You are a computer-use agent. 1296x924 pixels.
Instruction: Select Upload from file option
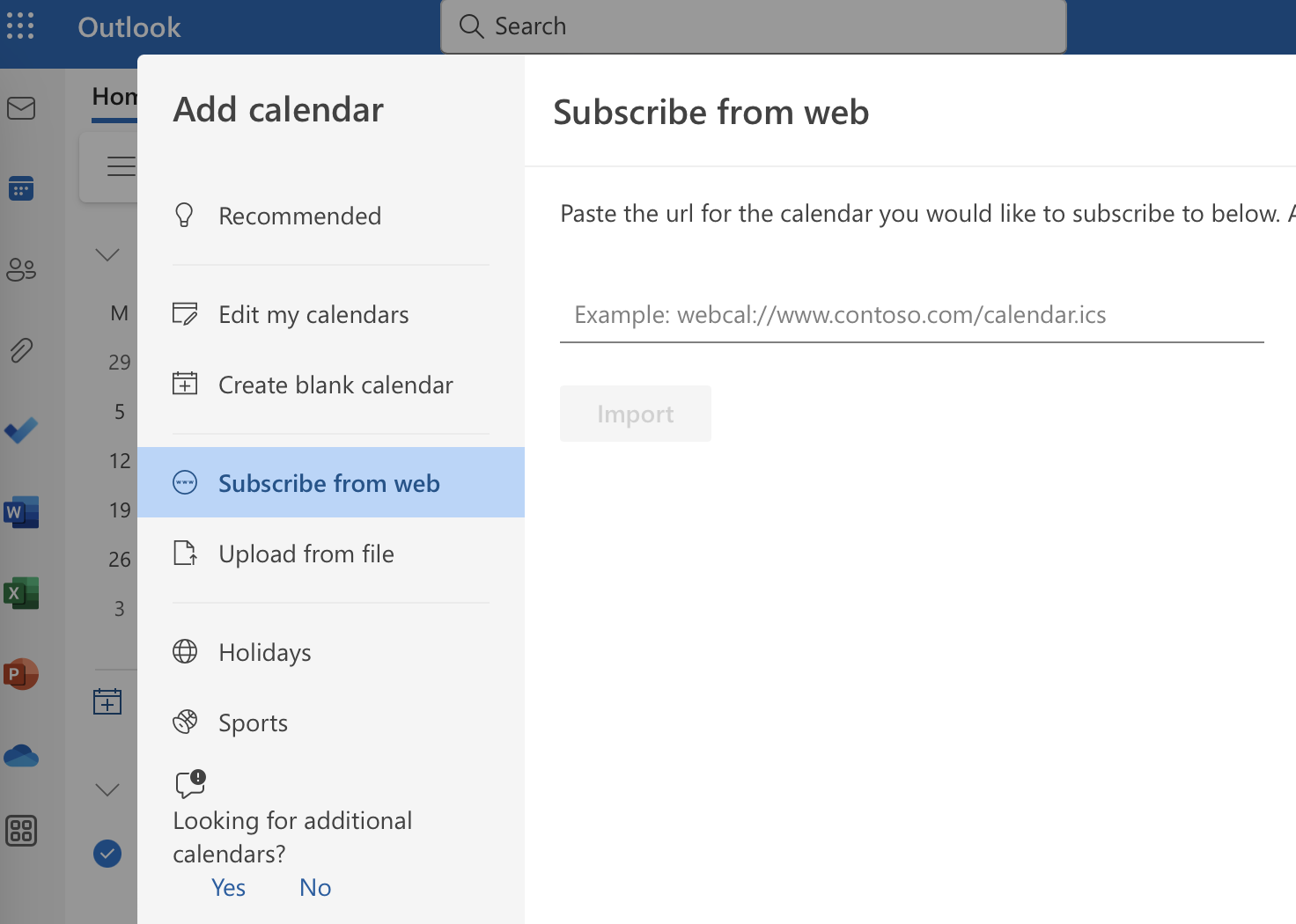(x=331, y=554)
